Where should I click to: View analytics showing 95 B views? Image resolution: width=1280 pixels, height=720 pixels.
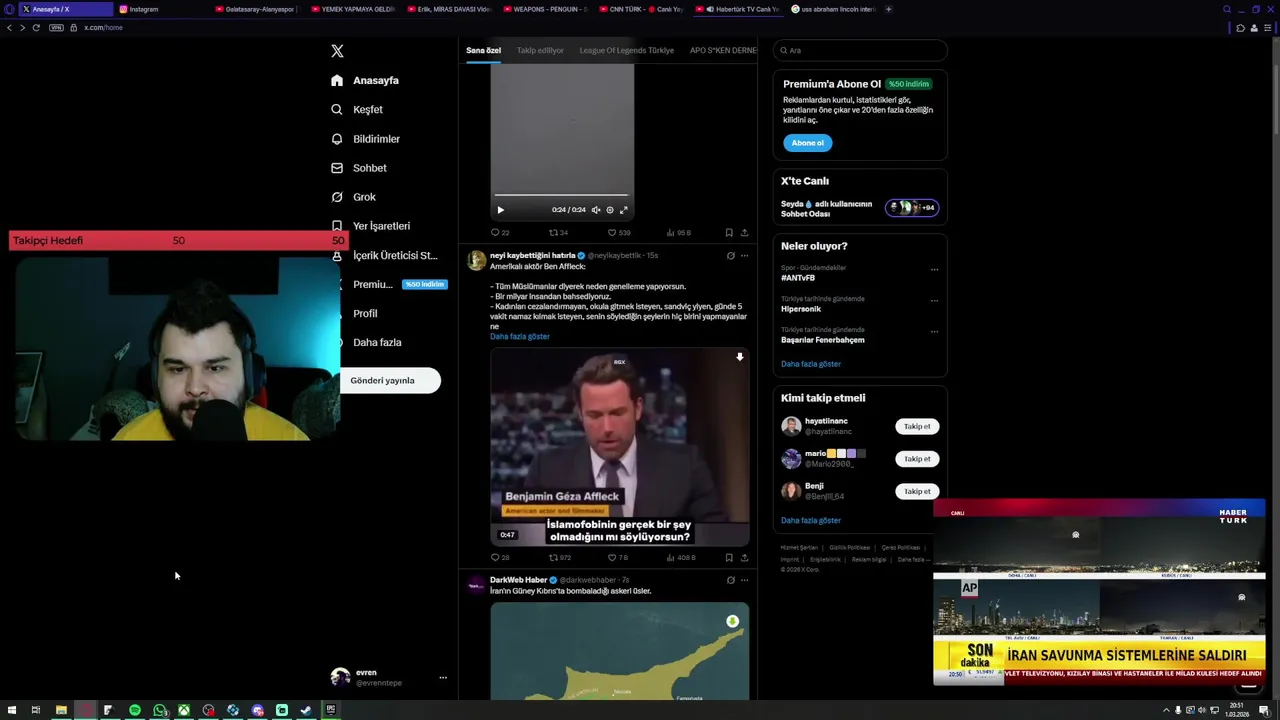coord(679,233)
